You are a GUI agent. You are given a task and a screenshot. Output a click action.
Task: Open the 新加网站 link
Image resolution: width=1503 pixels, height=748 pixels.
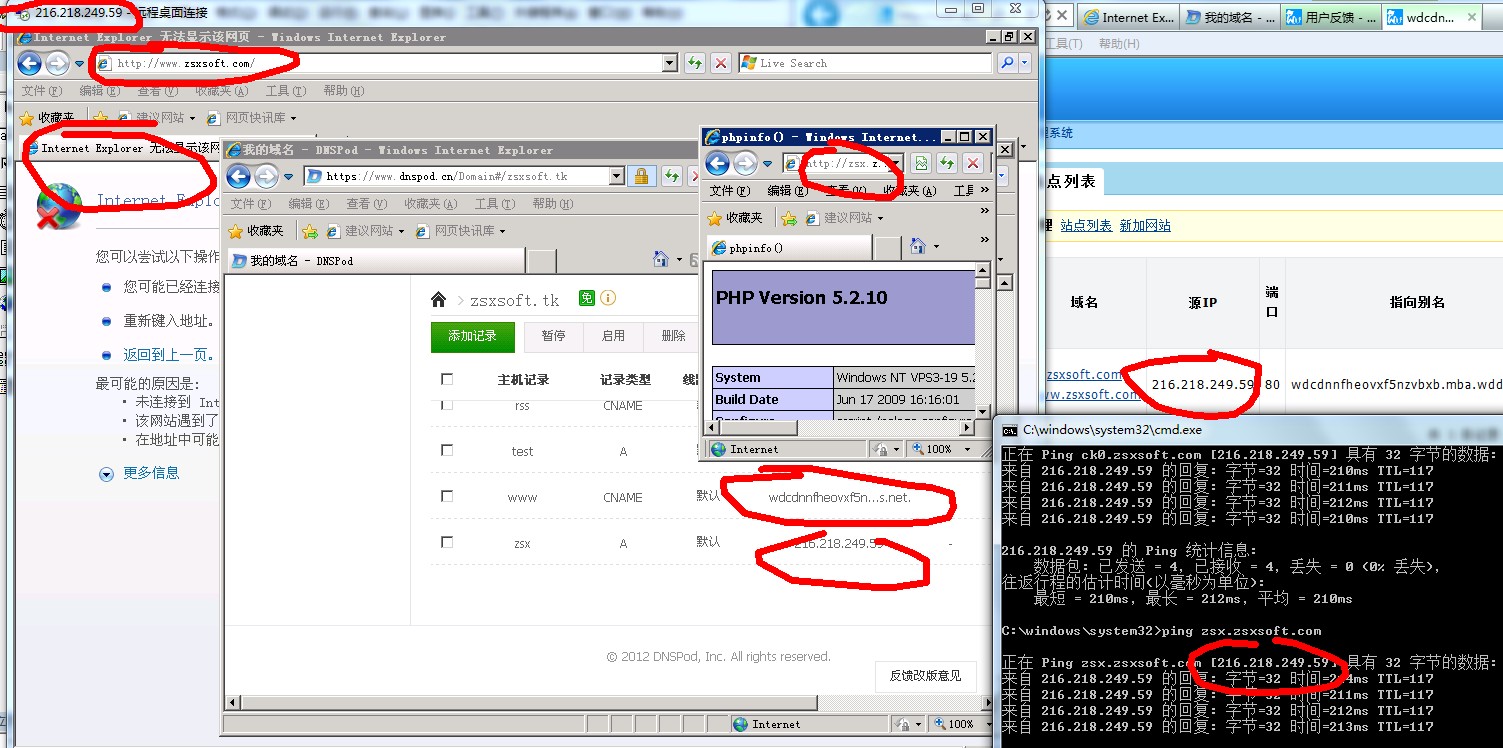(1145, 226)
